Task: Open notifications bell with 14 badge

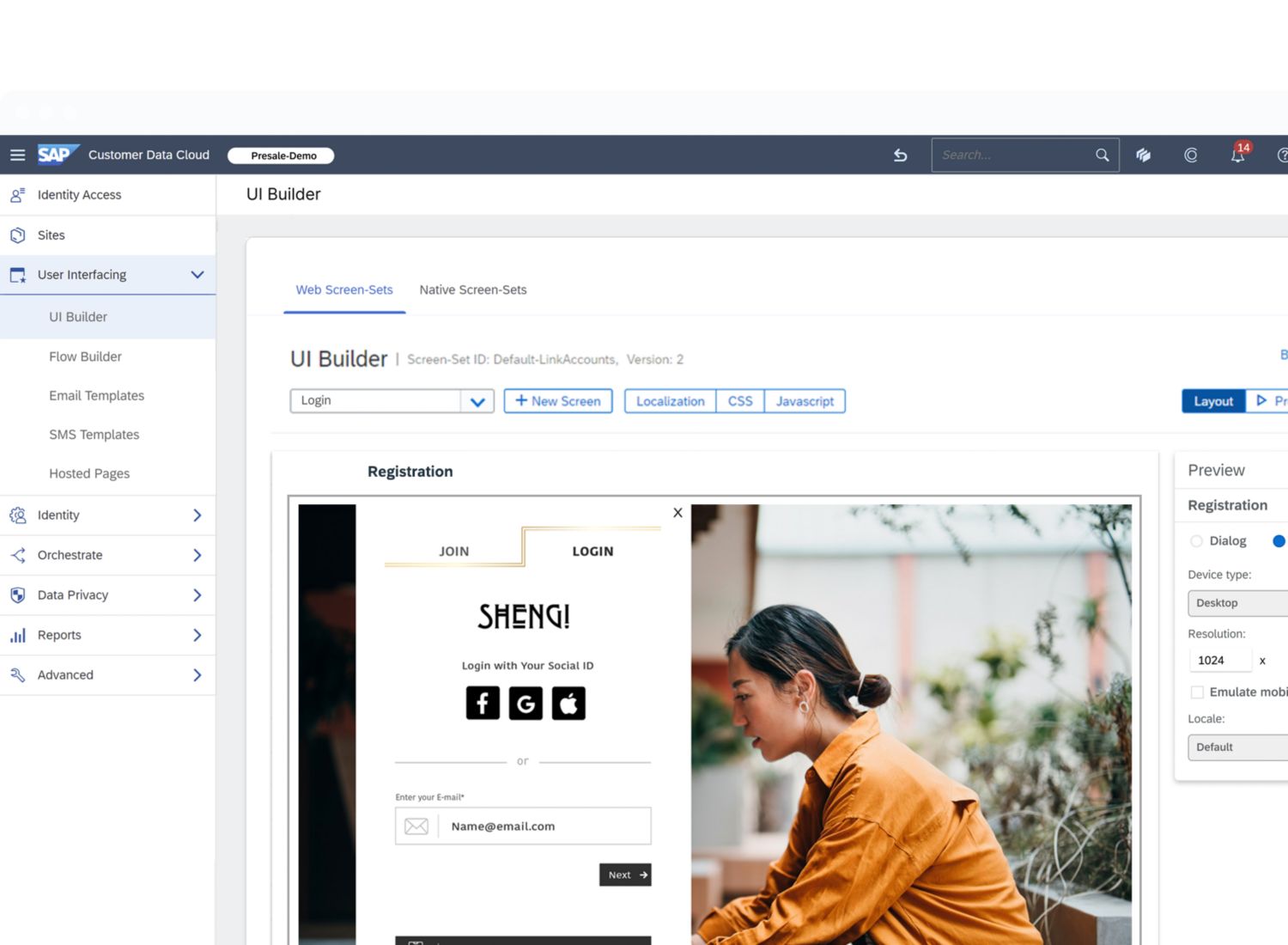Action: (1237, 155)
